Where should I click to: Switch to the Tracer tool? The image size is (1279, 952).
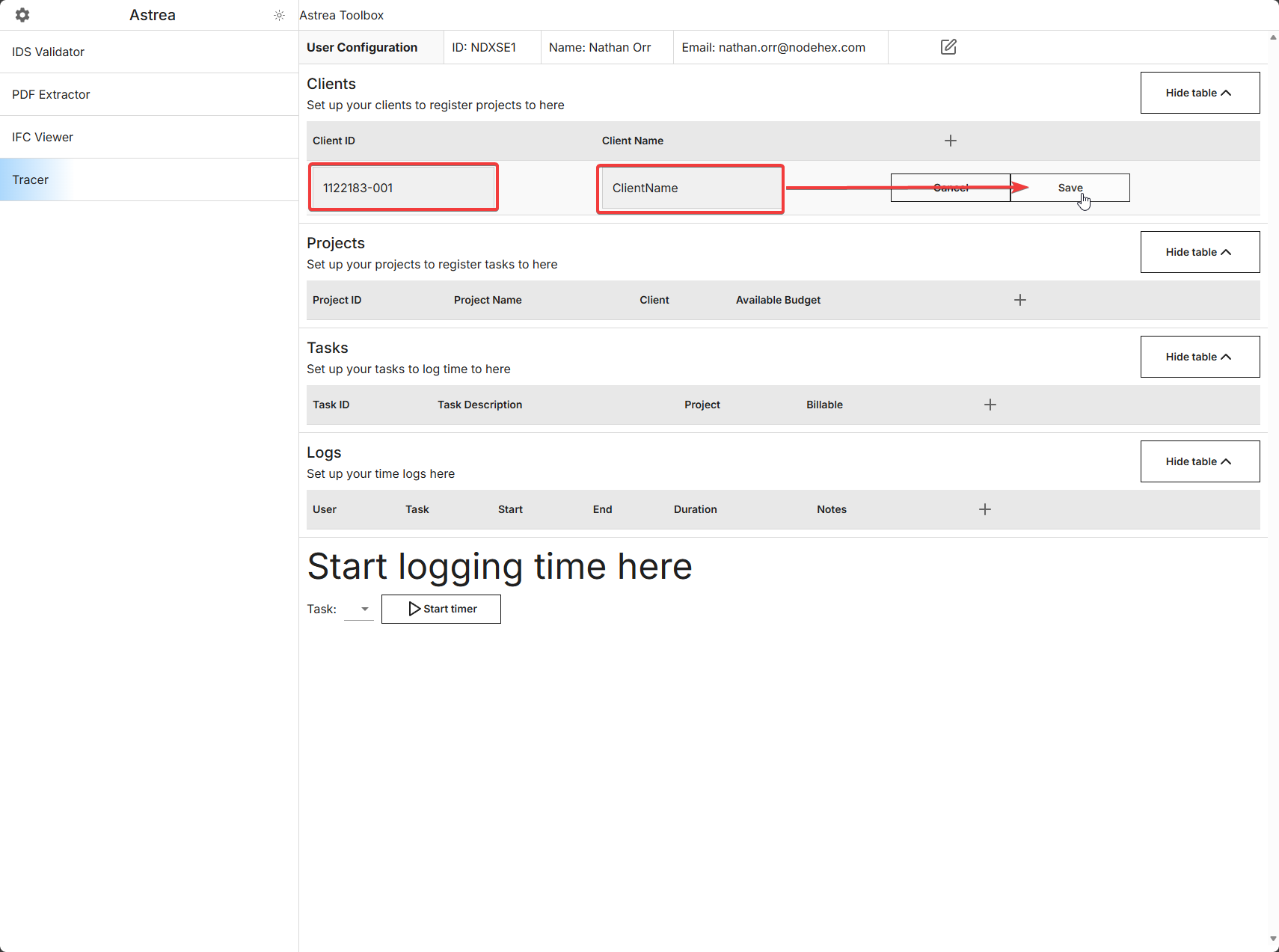[x=31, y=179]
